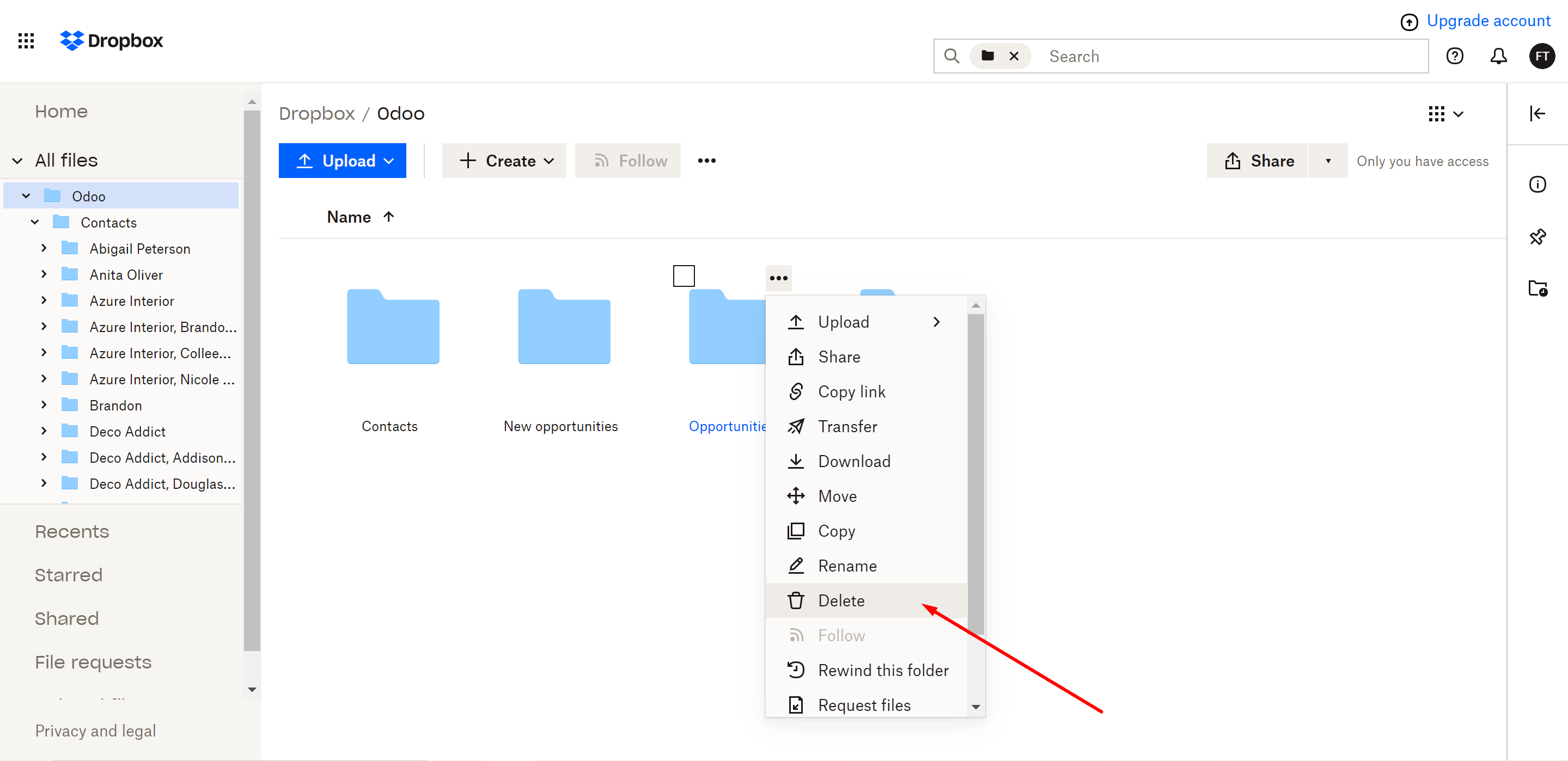Collapse the Contacts tree node
This screenshot has width=1568, height=761.
[35, 222]
